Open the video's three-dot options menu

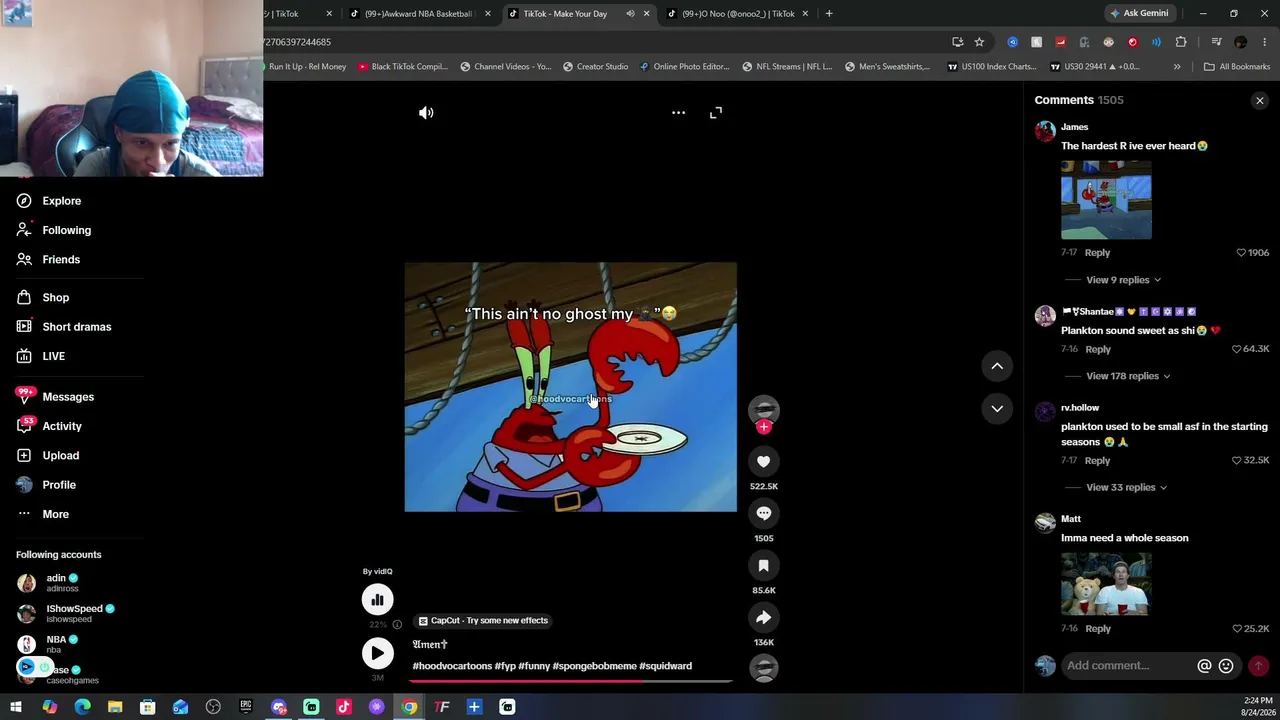(678, 113)
